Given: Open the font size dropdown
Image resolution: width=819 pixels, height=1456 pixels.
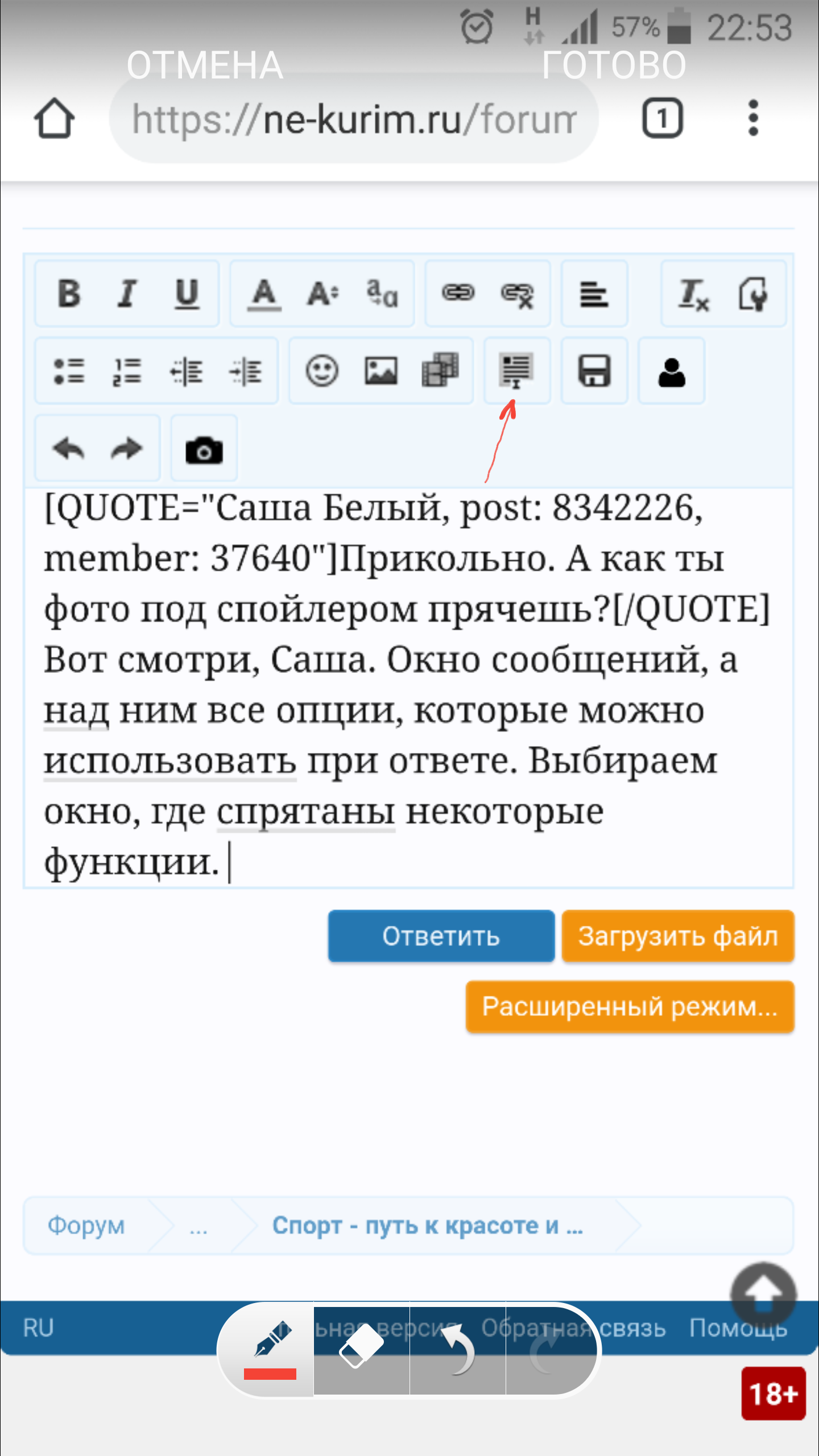Looking at the screenshot, I should pyautogui.click(x=322, y=294).
